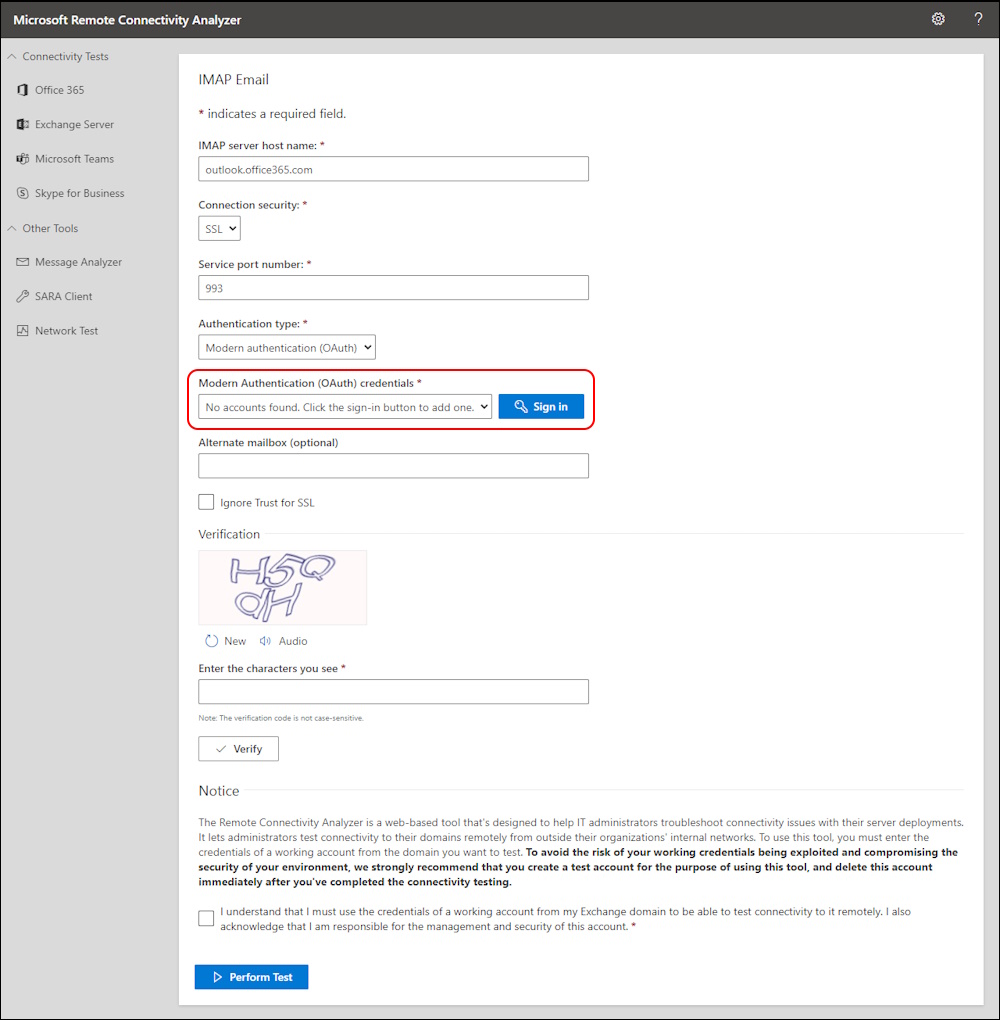Click the Network Test chart icon
Viewport: 1000px width, 1020px height.
click(x=23, y=330)
